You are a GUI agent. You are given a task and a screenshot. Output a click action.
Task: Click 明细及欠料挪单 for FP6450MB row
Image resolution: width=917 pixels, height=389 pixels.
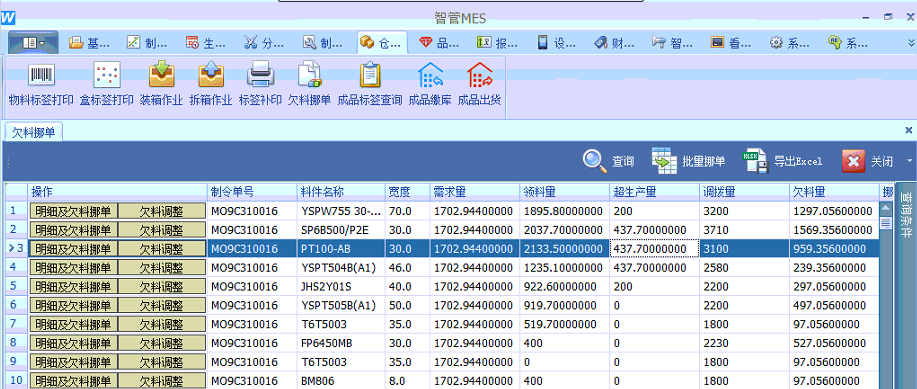[x=73, y=343]
